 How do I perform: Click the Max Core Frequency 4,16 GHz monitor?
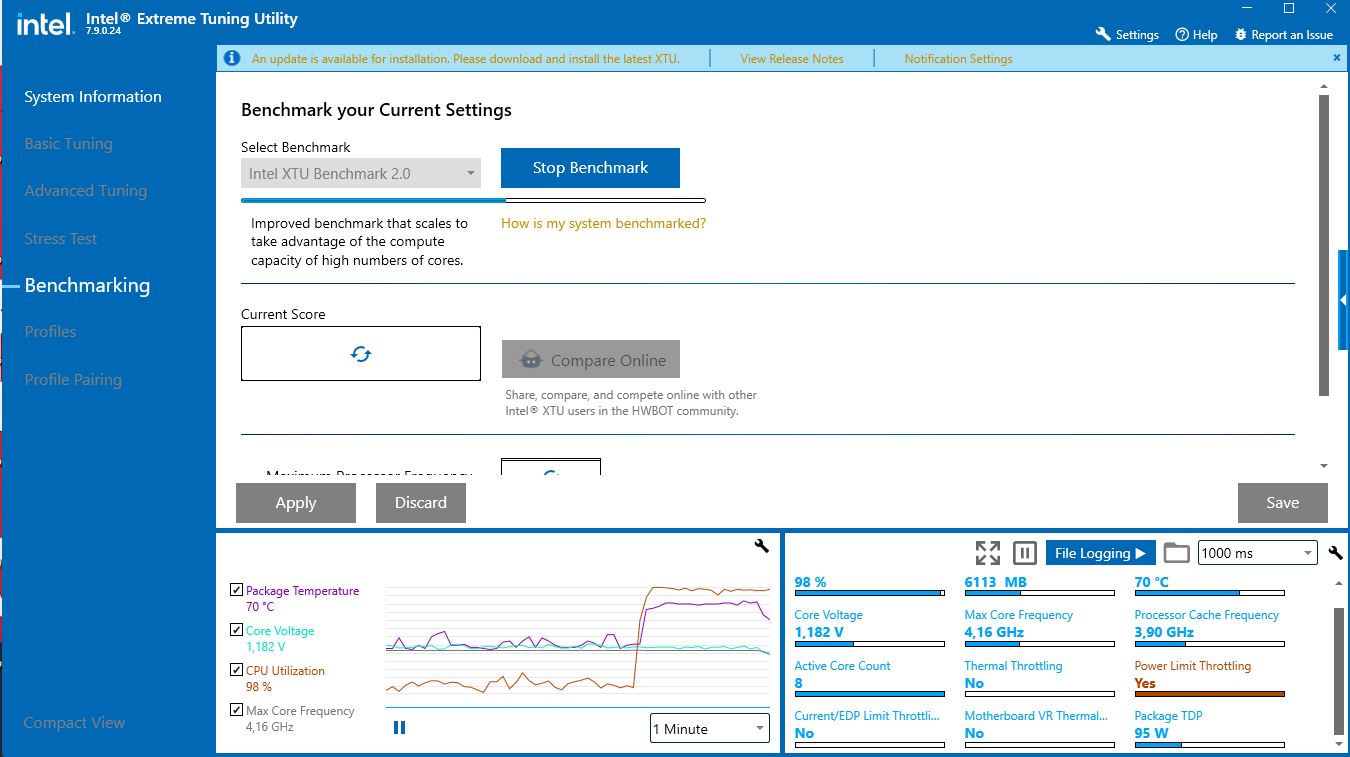coord(1039,627)
